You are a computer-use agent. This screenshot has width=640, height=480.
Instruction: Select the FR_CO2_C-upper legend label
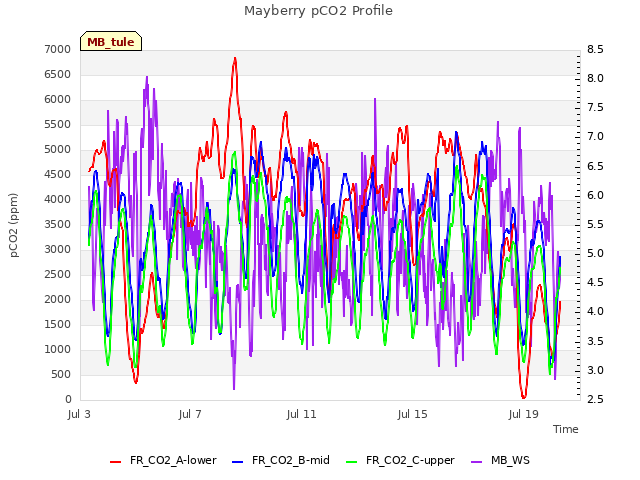point(410,460)
